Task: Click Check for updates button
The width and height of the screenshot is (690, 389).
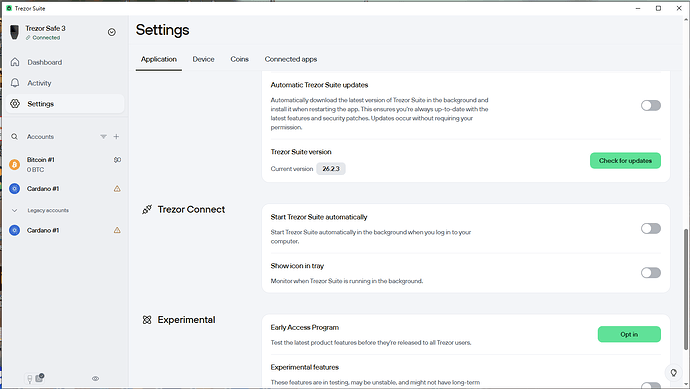Action: [625, 161]
